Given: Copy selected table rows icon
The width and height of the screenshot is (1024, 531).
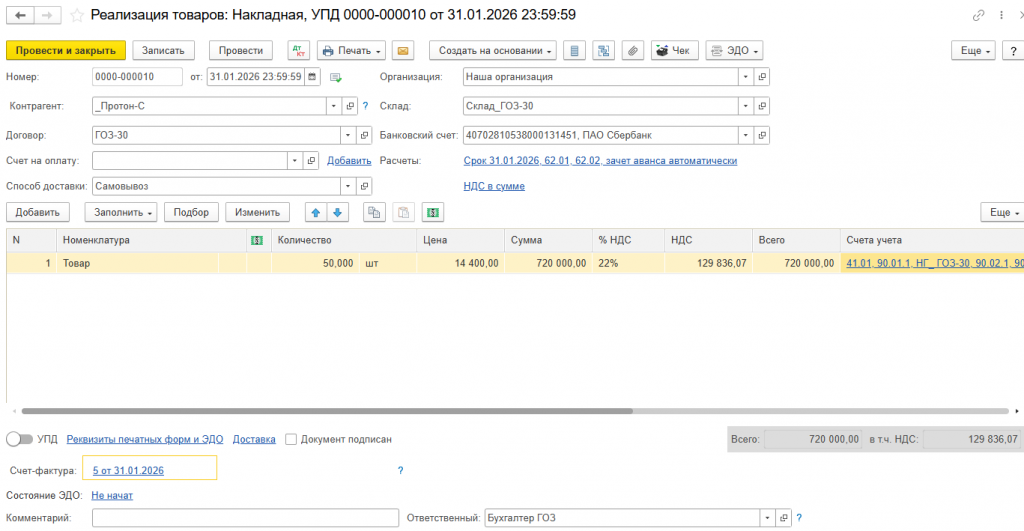Looking at the screenshot, I should pos(374,212).
